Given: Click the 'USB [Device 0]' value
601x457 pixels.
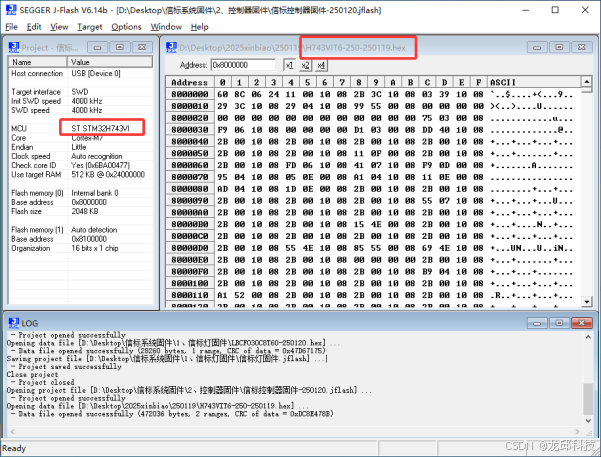Looking at the screenshot, I should [x=96, y=73].
